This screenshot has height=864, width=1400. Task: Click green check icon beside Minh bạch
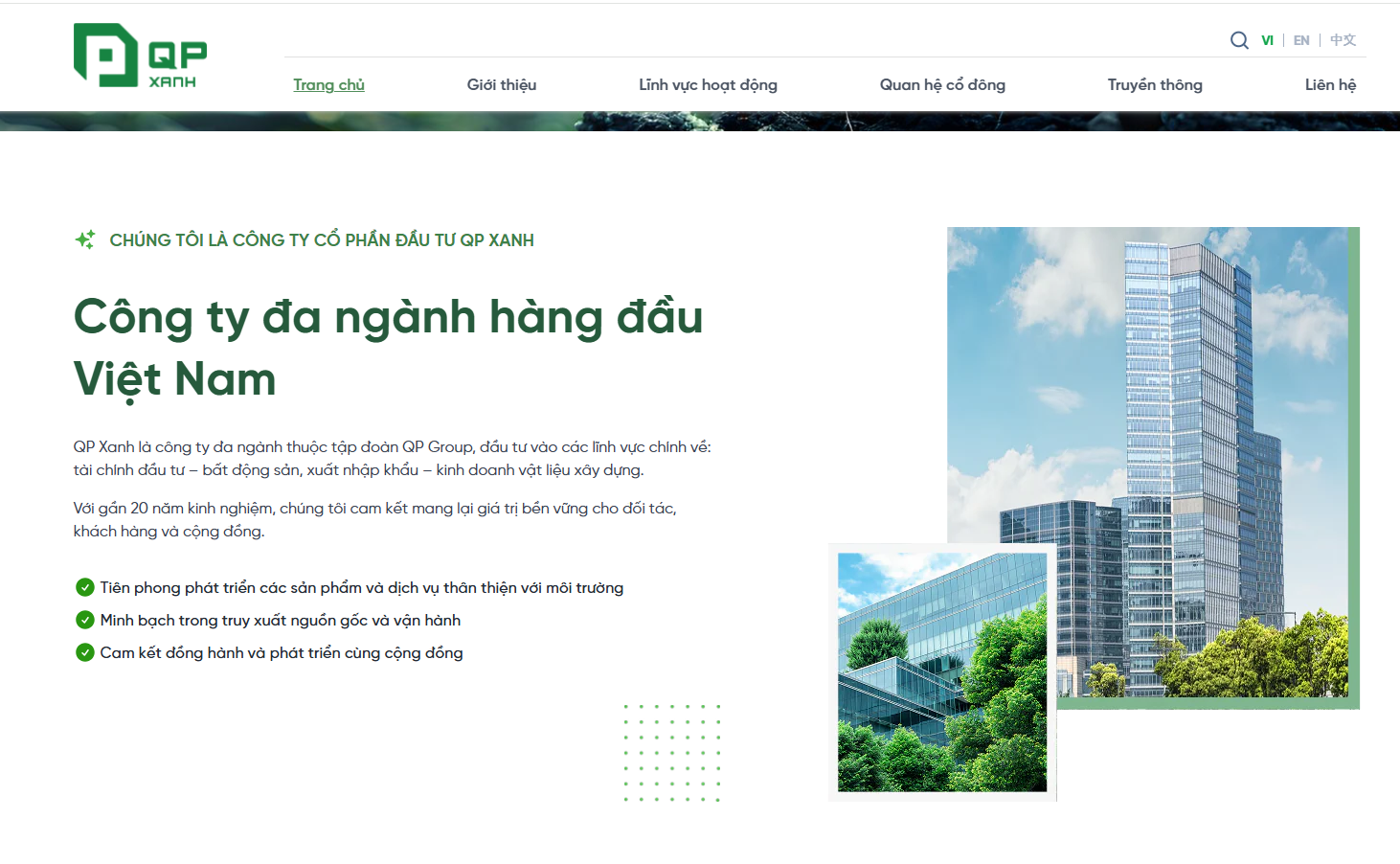pos(85,620)
